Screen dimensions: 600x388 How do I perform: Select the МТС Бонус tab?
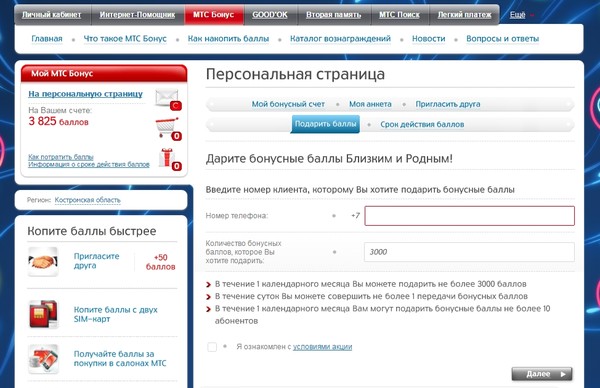pos(214,15)
